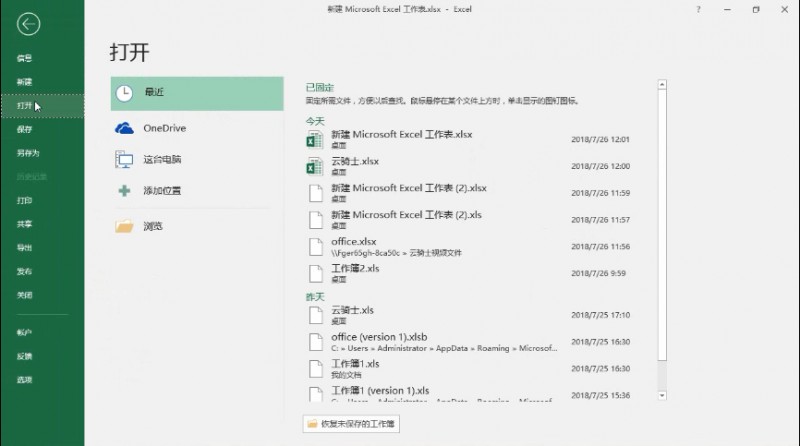Click the 恢复未保存的工作簿 button
Screen dimensions: 800x446
(351, 424)
